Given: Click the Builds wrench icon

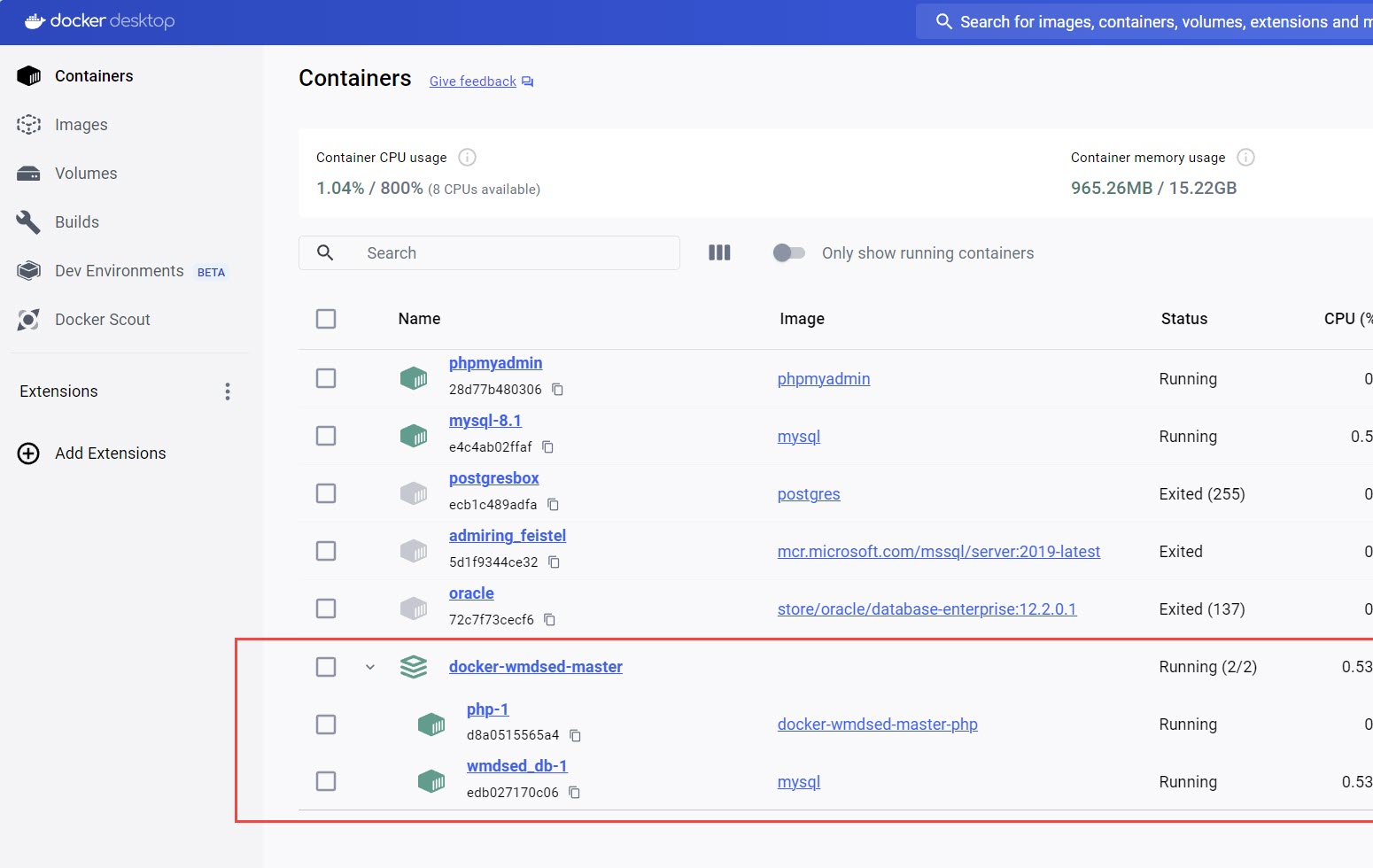Looking at the screenshot, I should tap(29, 222).
